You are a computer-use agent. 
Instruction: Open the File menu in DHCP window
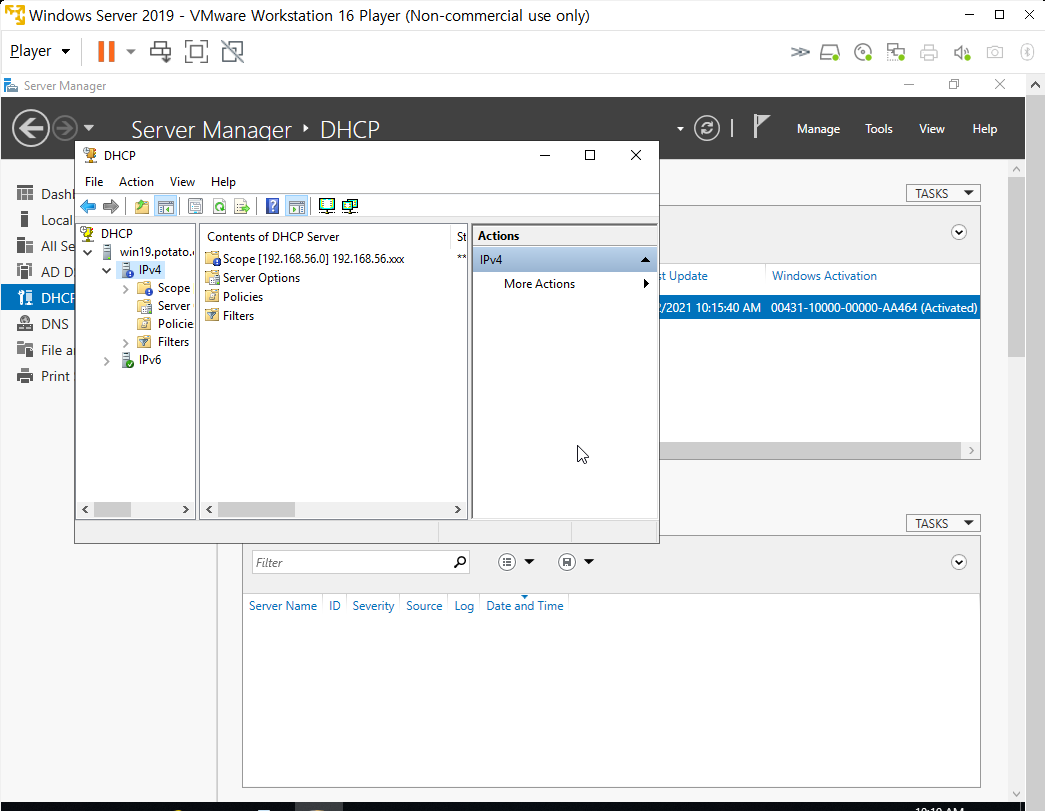tap(94, 182)
